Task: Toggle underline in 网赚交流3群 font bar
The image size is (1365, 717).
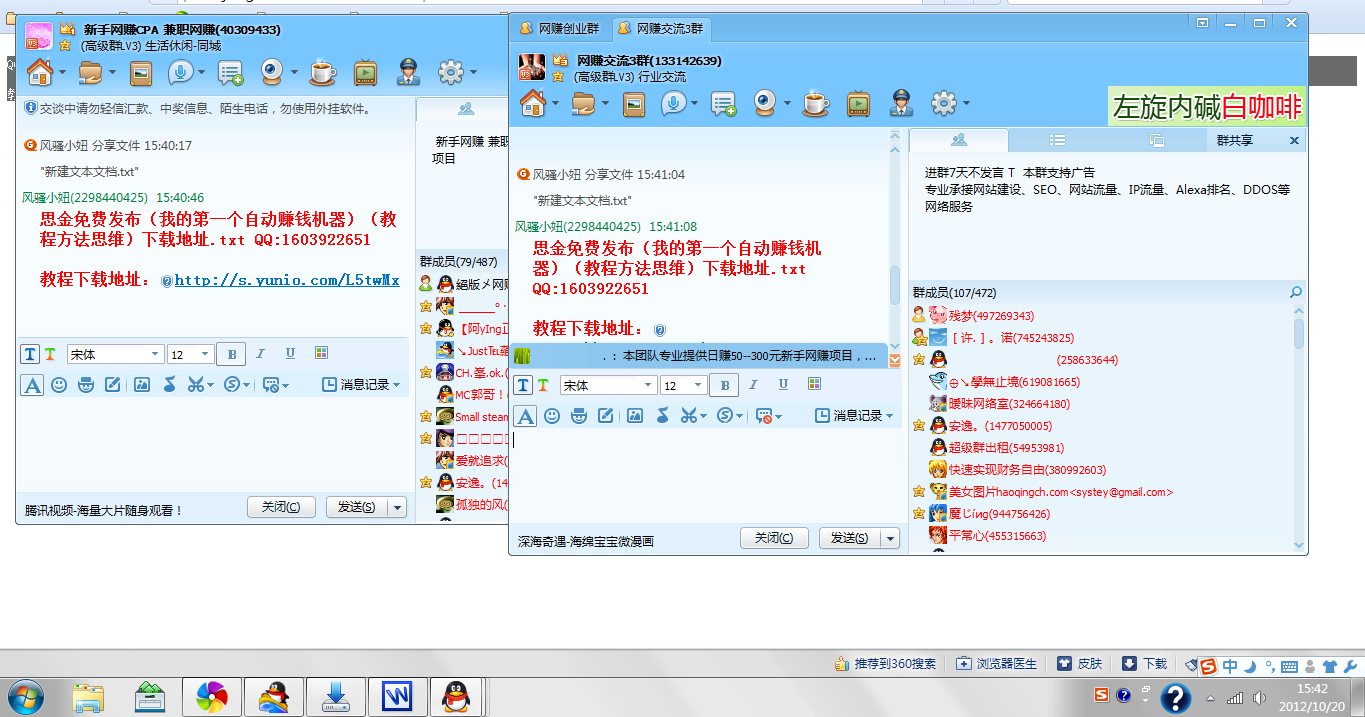Action: click(783, 385)
